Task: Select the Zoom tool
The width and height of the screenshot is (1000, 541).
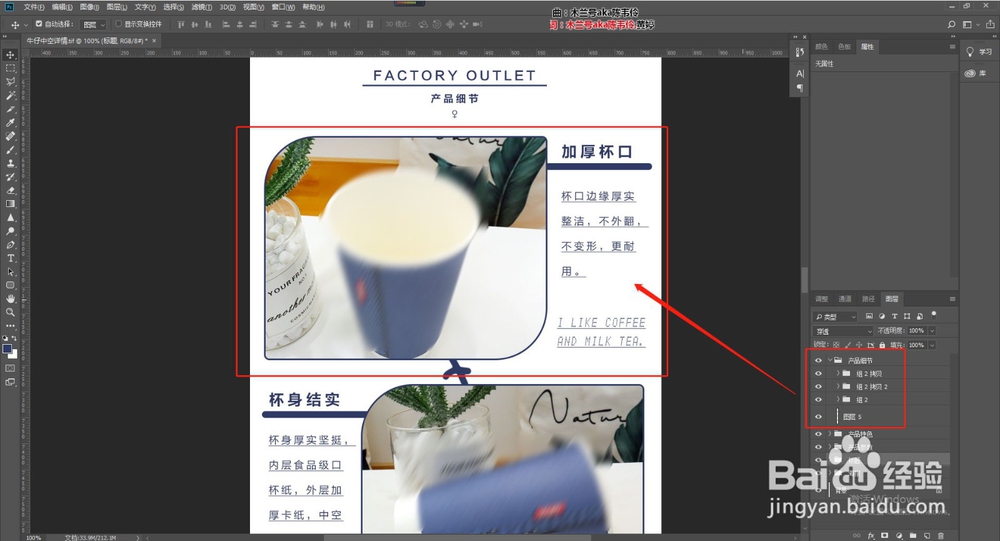Action: (x=11, y=313)
